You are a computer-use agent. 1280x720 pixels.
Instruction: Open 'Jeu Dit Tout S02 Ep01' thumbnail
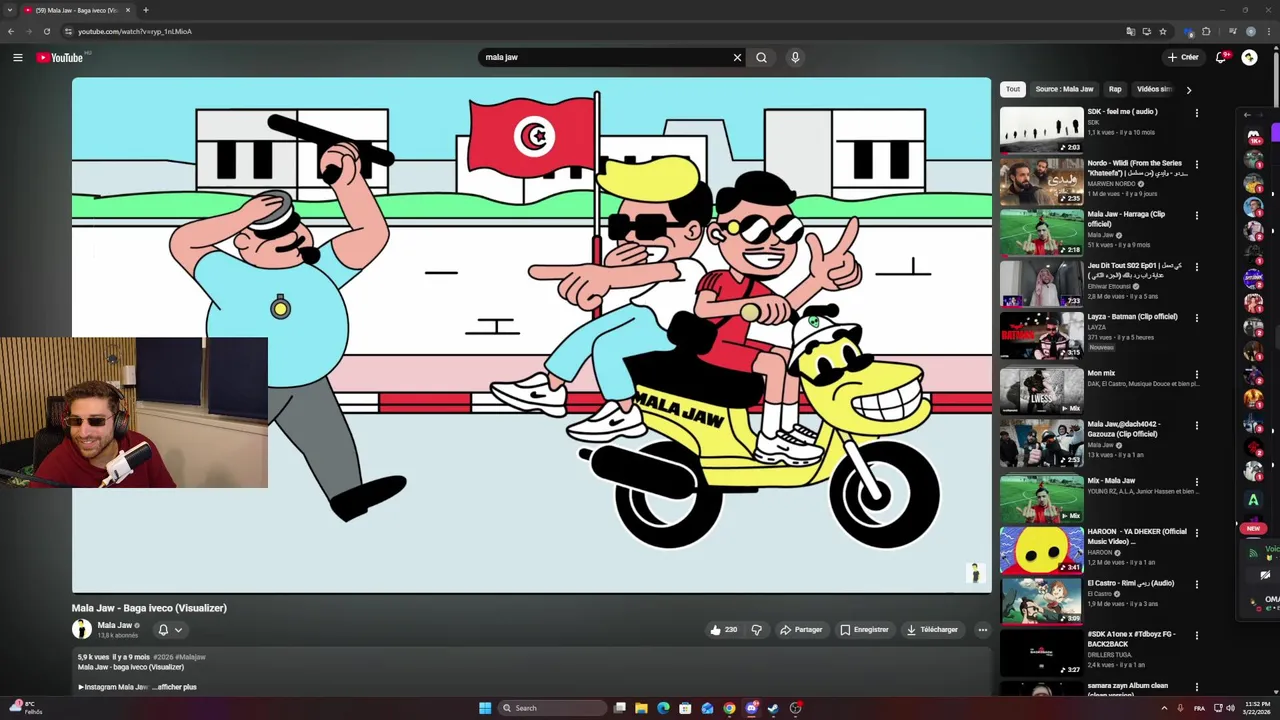(1041, 283)
